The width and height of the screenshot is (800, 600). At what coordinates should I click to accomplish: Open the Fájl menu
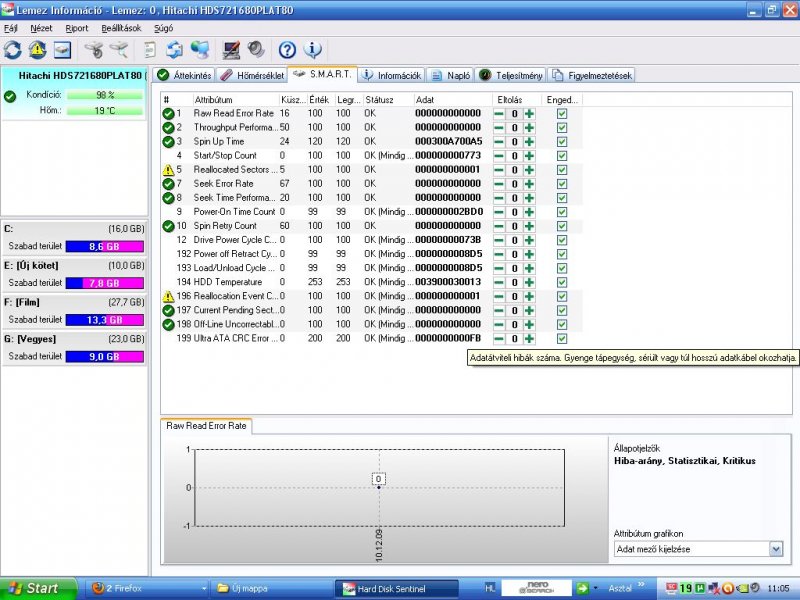[11, 29]
